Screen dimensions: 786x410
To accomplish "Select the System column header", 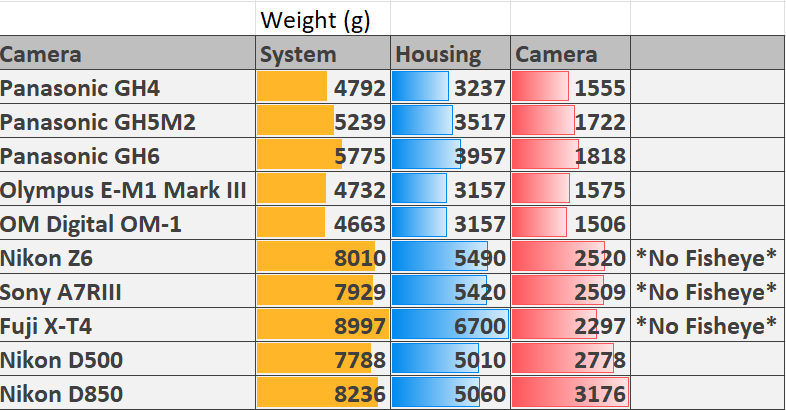I will (323, 53).
